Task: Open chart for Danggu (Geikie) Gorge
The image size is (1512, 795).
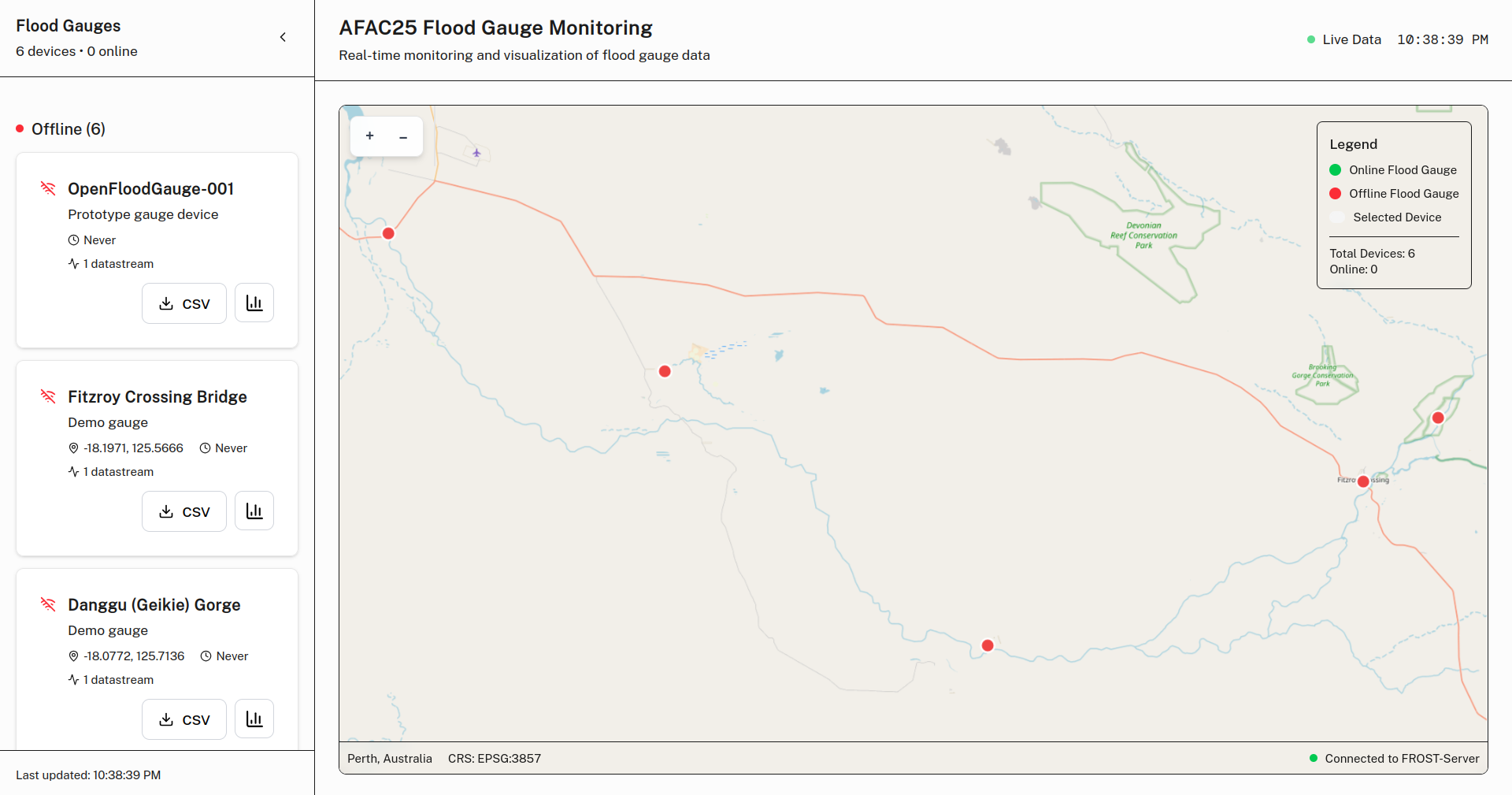Action: (254, 719)
